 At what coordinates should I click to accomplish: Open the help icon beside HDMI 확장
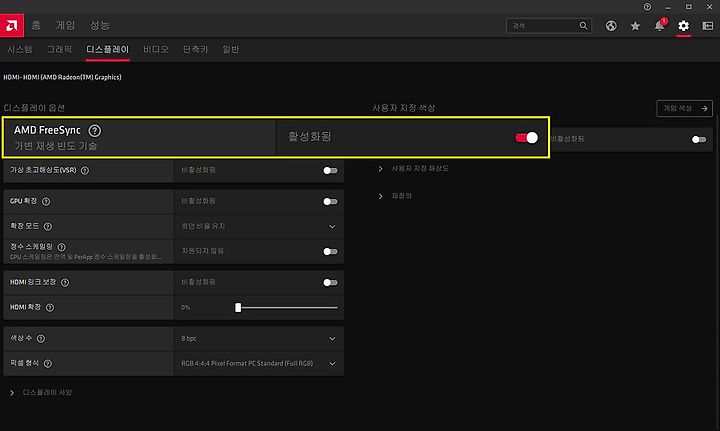pos(50,308)
